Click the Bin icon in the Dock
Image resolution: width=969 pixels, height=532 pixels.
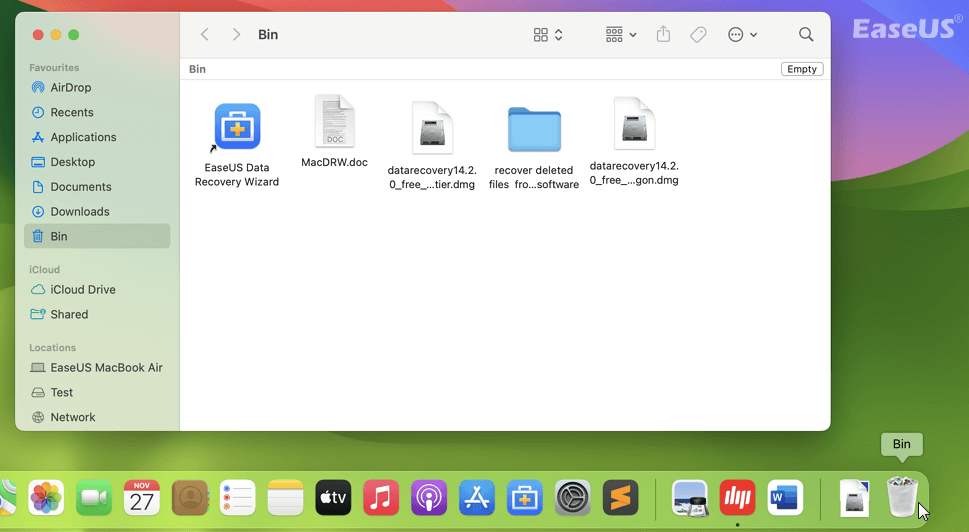(902, 497)
